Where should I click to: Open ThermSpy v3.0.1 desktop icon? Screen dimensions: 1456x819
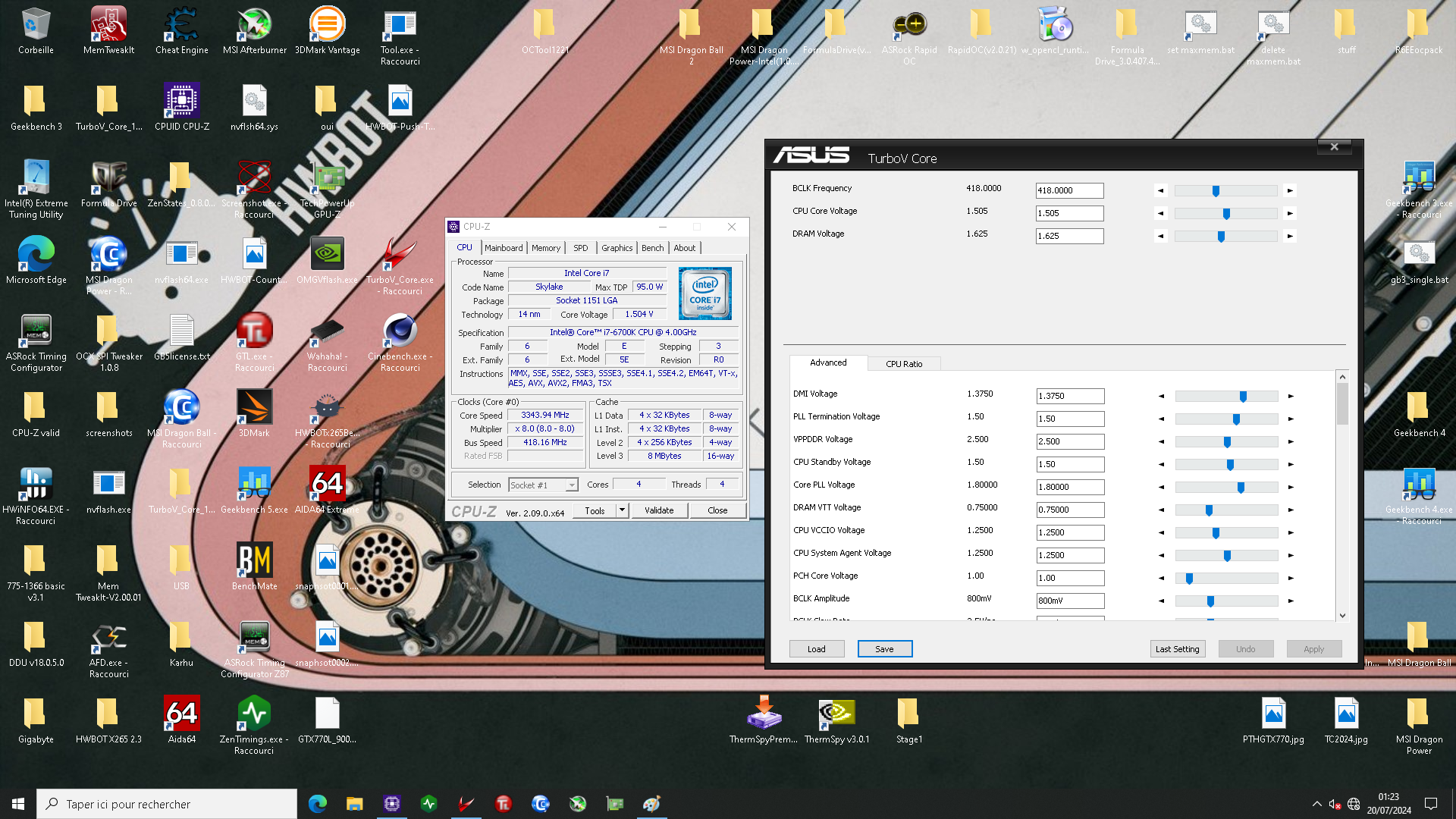pyautogui.click(x=836, y=720)
